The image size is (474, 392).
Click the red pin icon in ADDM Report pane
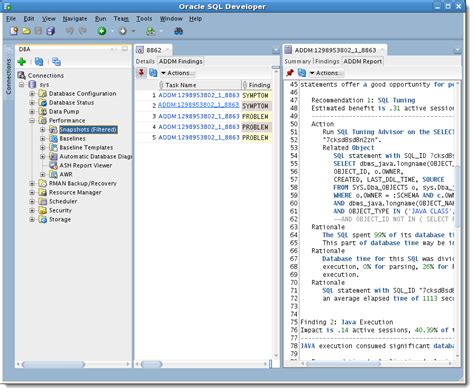click(x=290, y=73)
